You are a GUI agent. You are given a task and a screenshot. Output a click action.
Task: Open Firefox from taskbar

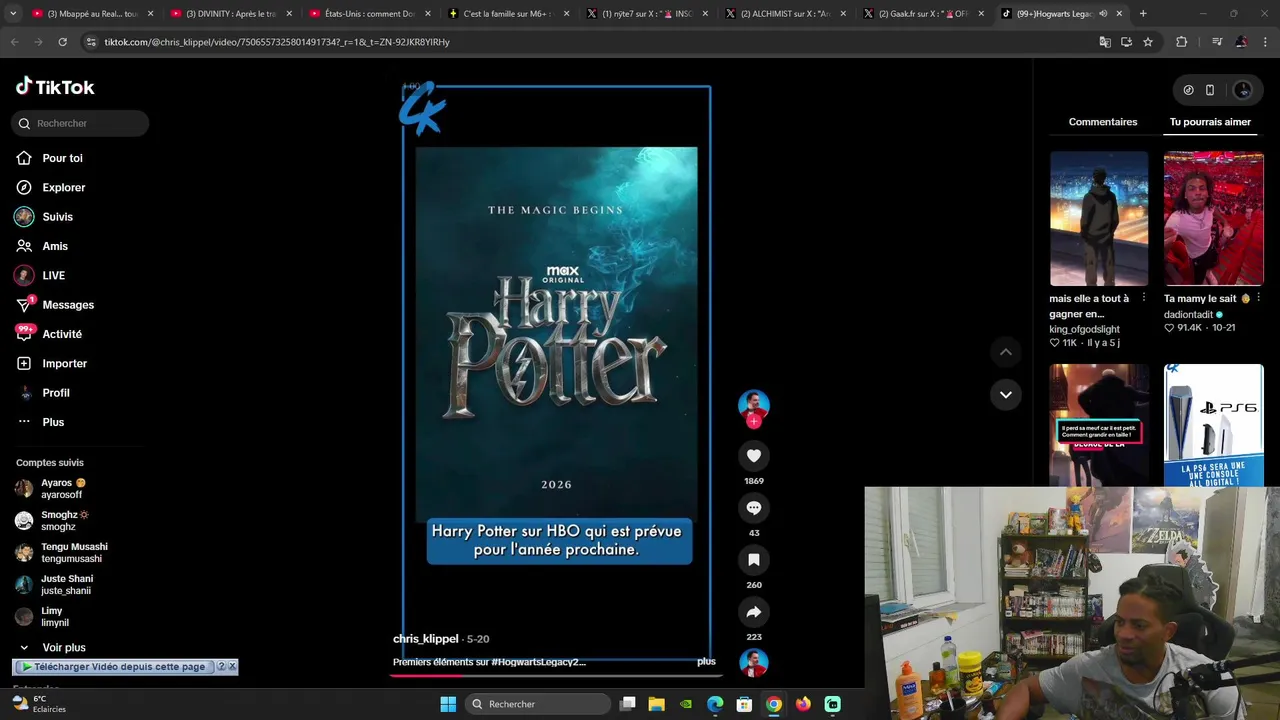point(803,704)
